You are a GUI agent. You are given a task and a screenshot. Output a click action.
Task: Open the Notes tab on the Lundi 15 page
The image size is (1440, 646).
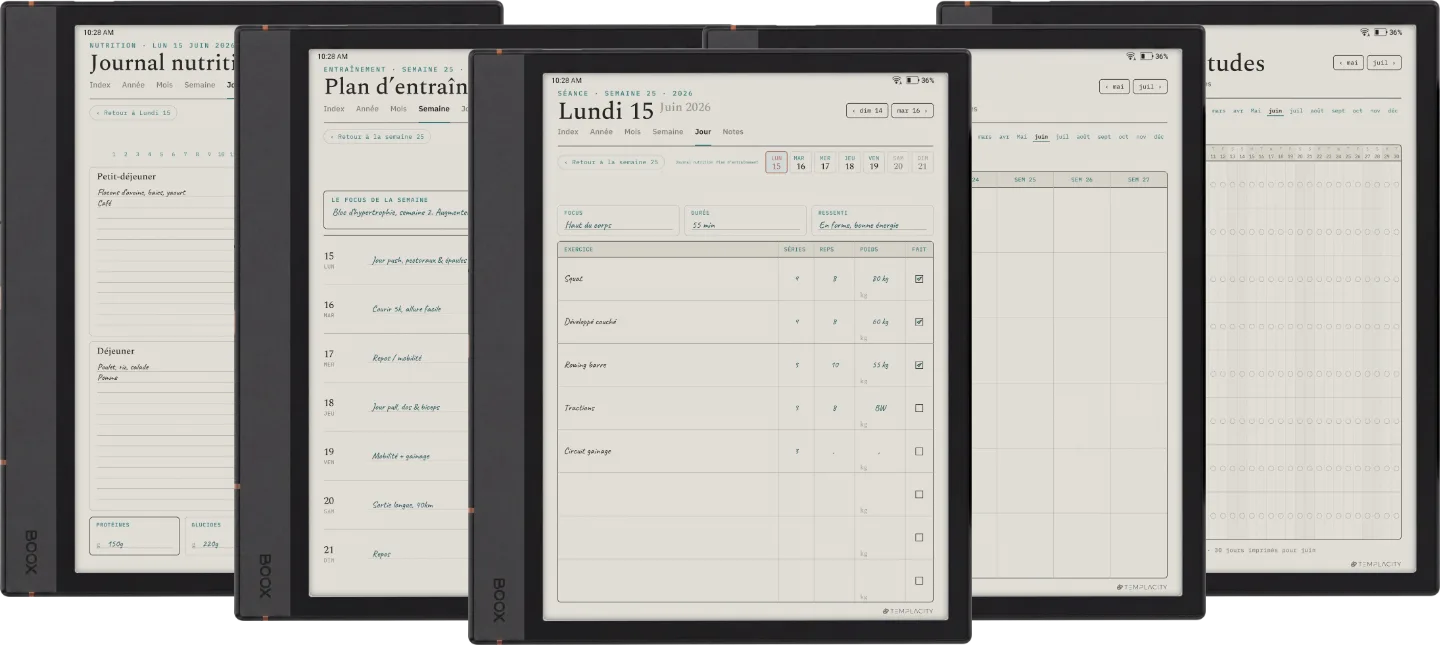pyautogui.click(x=733, y=132)
